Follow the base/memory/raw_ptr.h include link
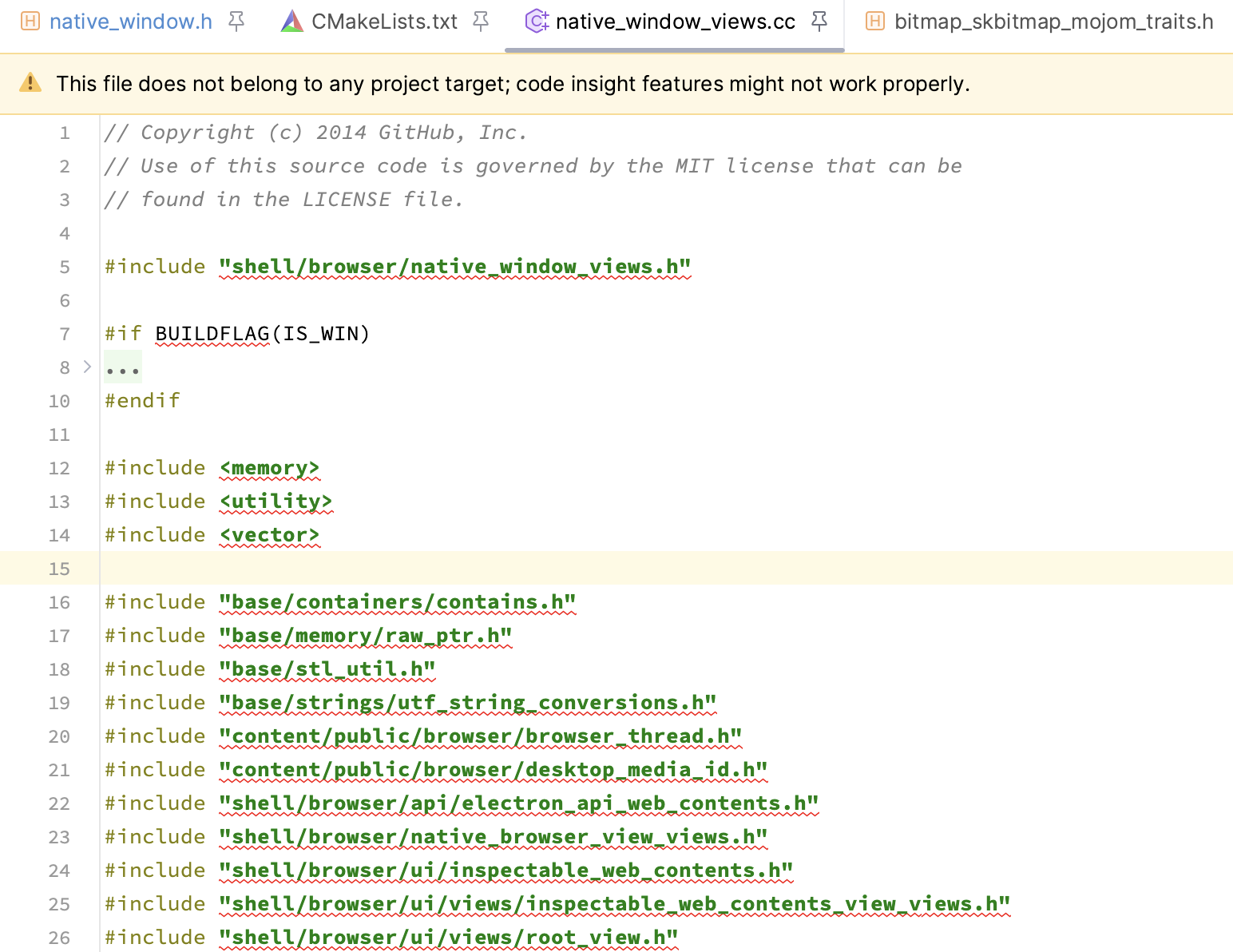 click(364, 635)
